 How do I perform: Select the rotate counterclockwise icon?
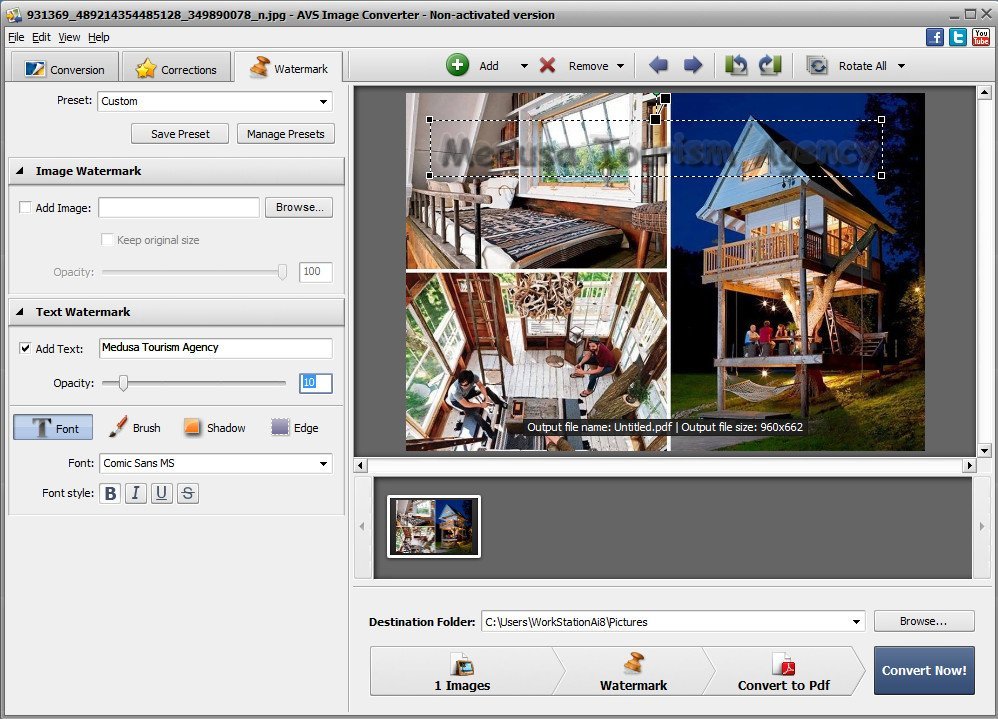click(738, 64)
